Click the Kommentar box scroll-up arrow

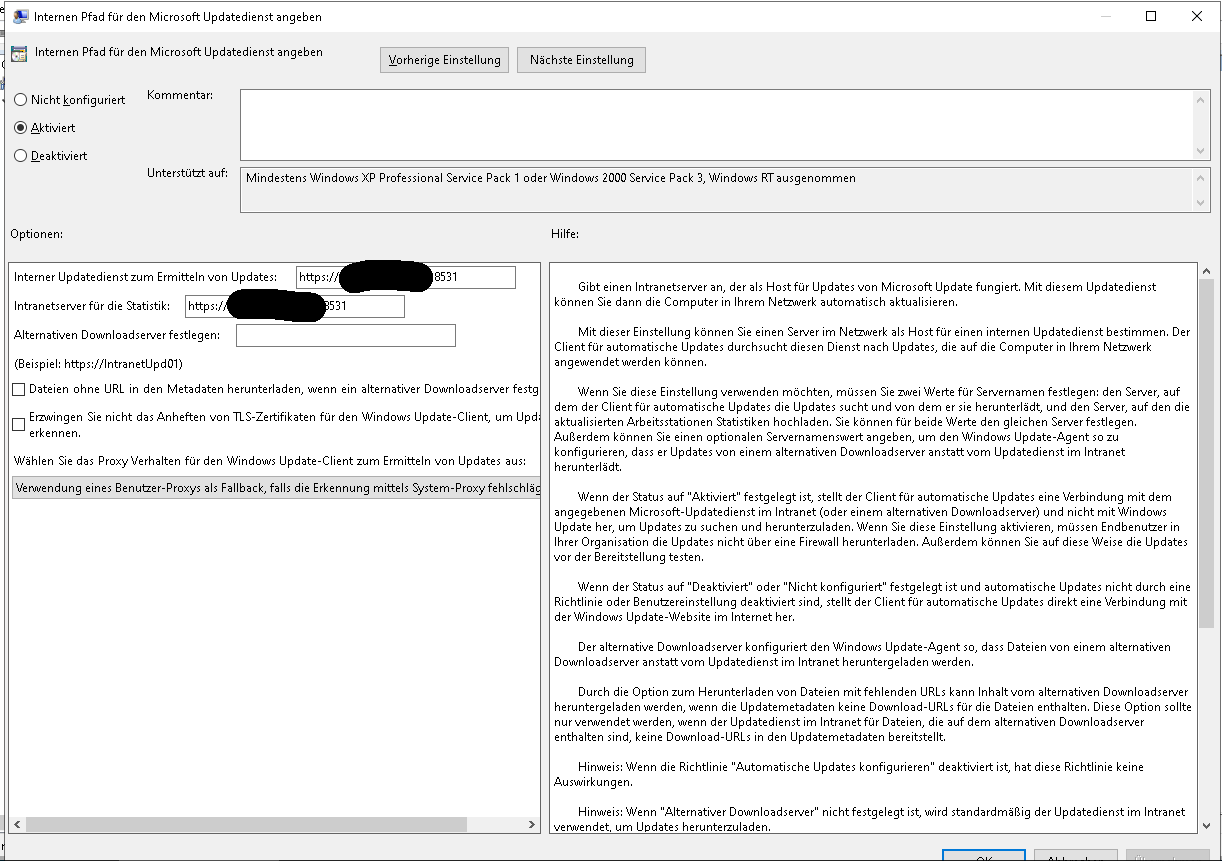pos(1202,98)
